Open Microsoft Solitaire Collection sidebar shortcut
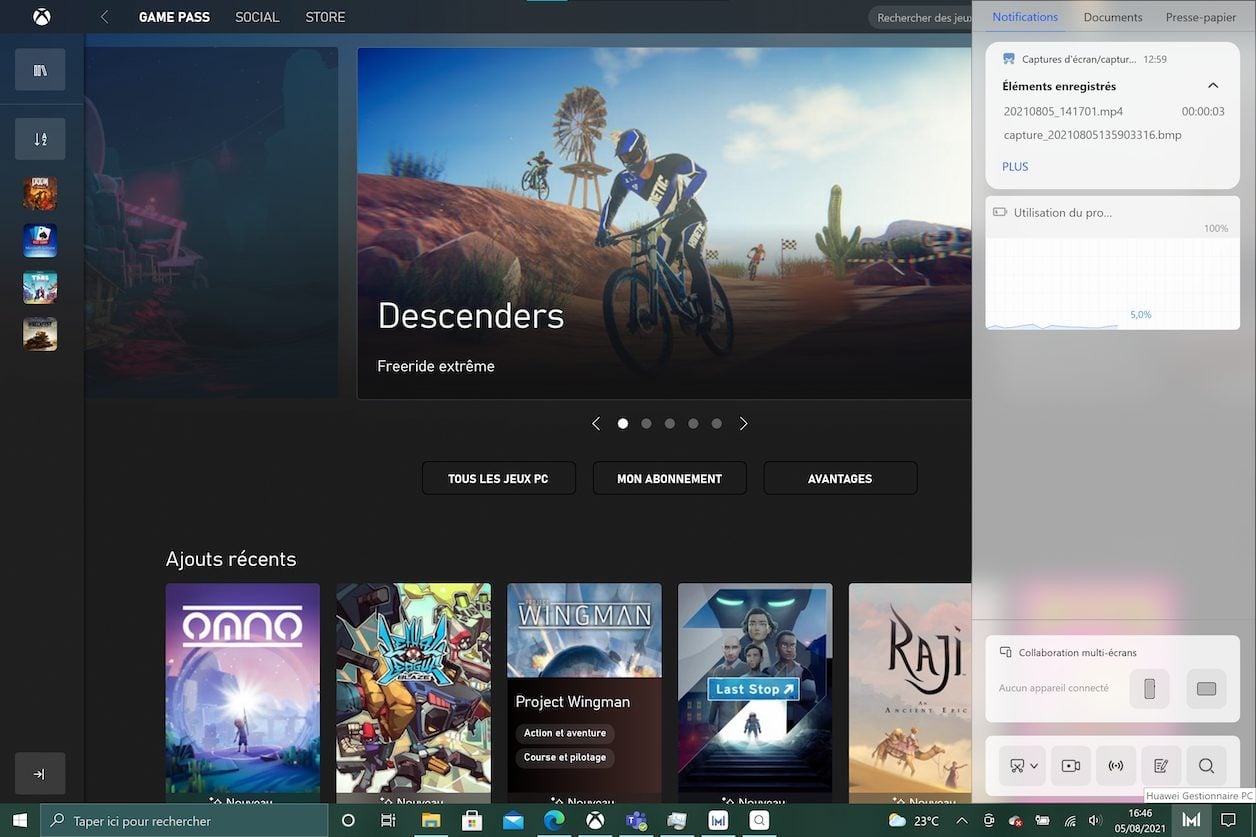Image resolution: width=1256 pixels, height=837 pixels. tap(40, 240)
